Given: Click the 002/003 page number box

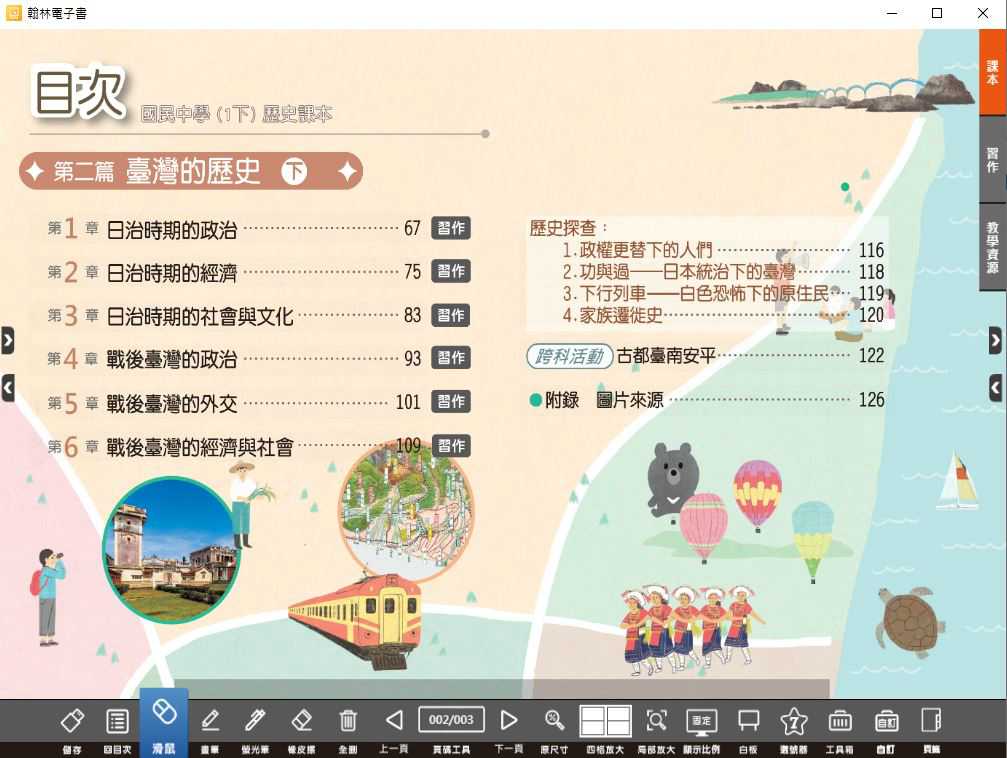Looking at the screenshot, I should (451, 720).
